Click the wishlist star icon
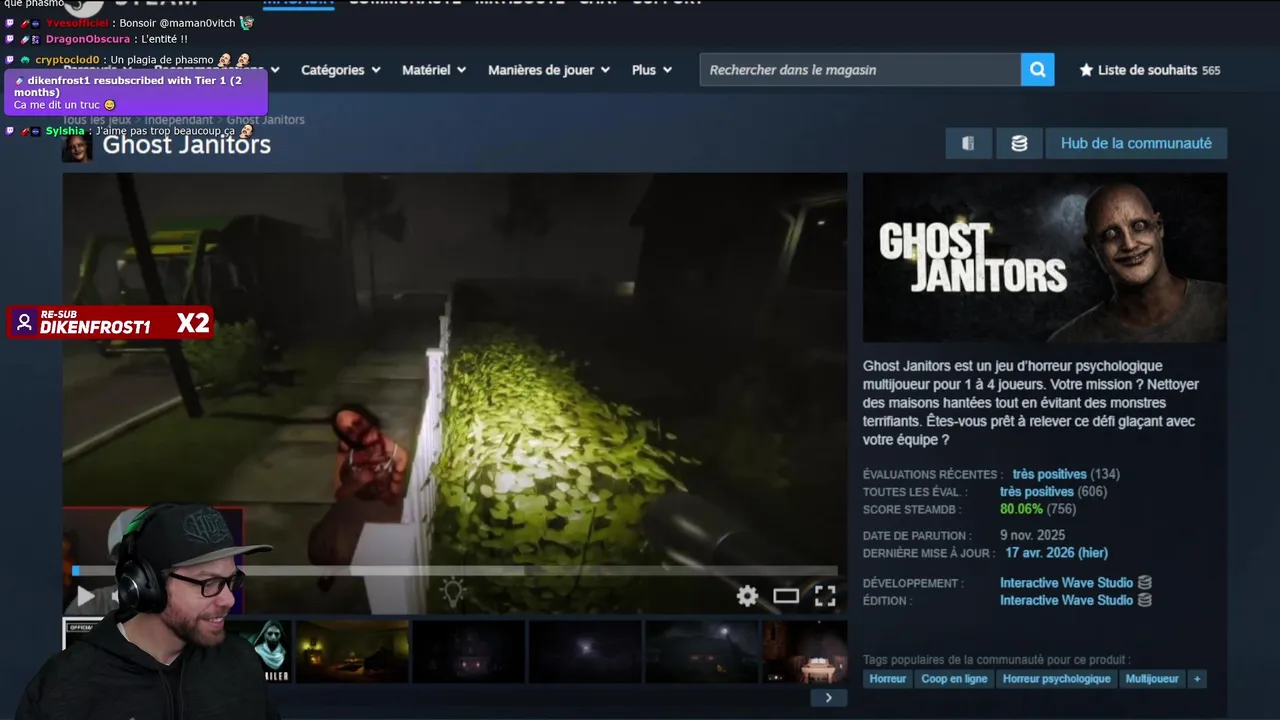The image size is (1280, 720). coord(1086,70)
